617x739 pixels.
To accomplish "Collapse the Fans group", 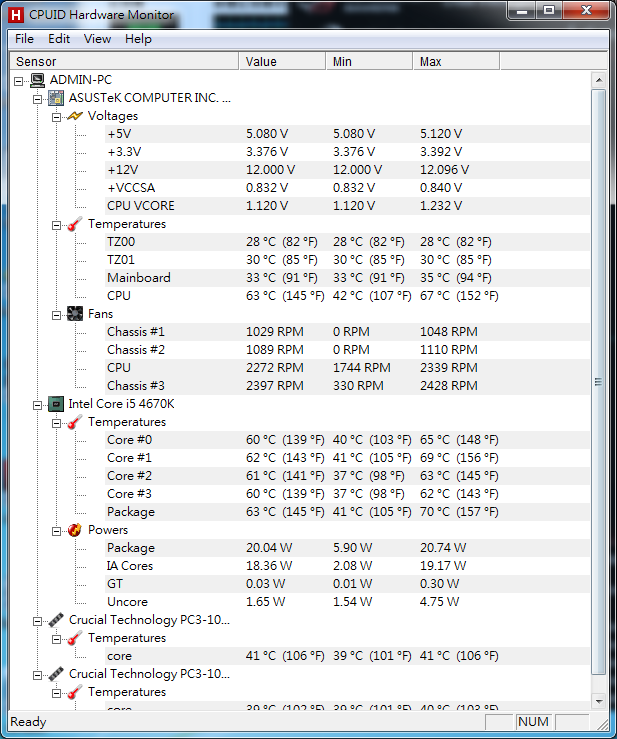I will coord(56,315).
